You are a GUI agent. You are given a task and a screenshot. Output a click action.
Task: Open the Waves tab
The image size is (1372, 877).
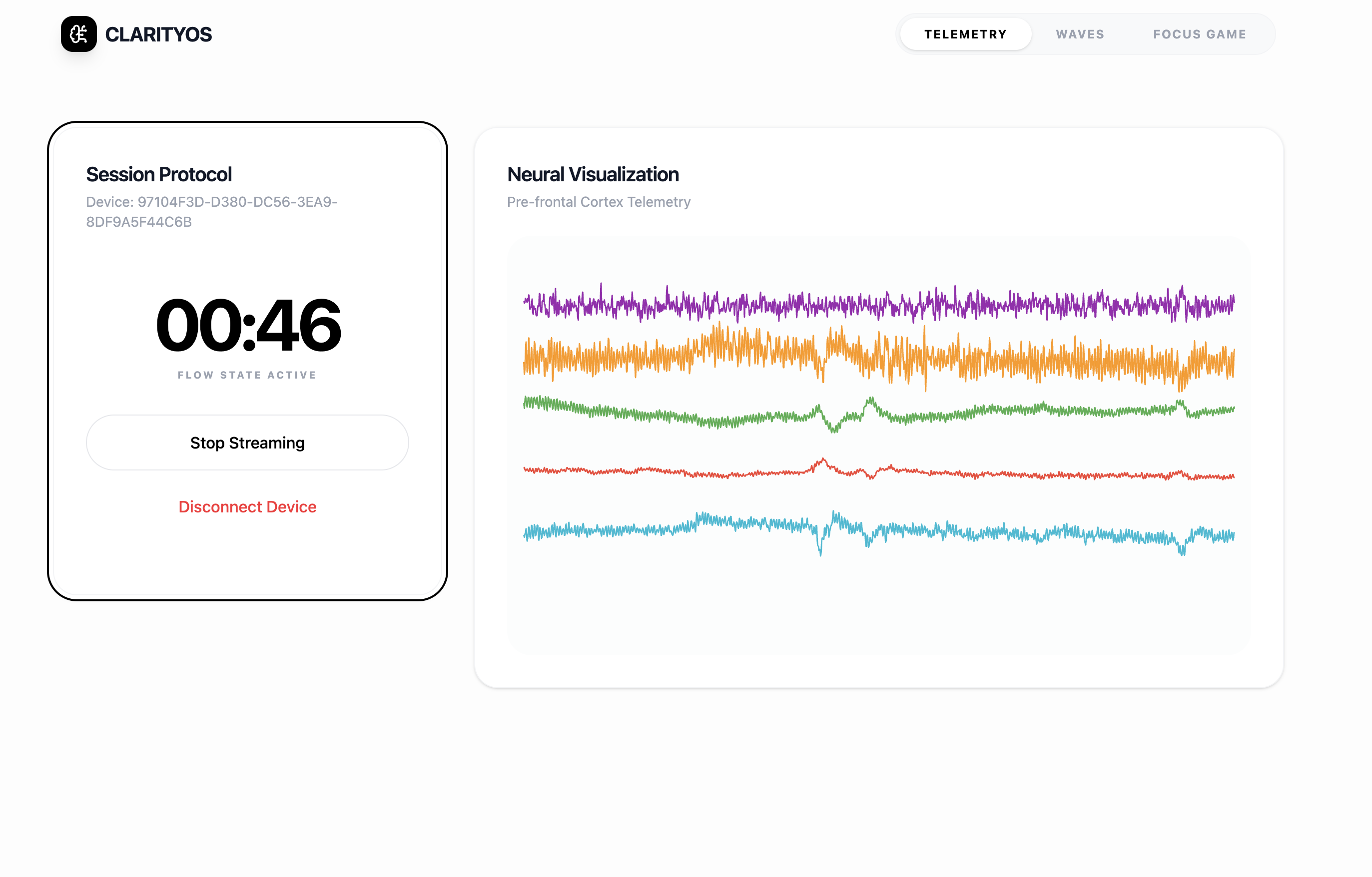click(1080, 34)
